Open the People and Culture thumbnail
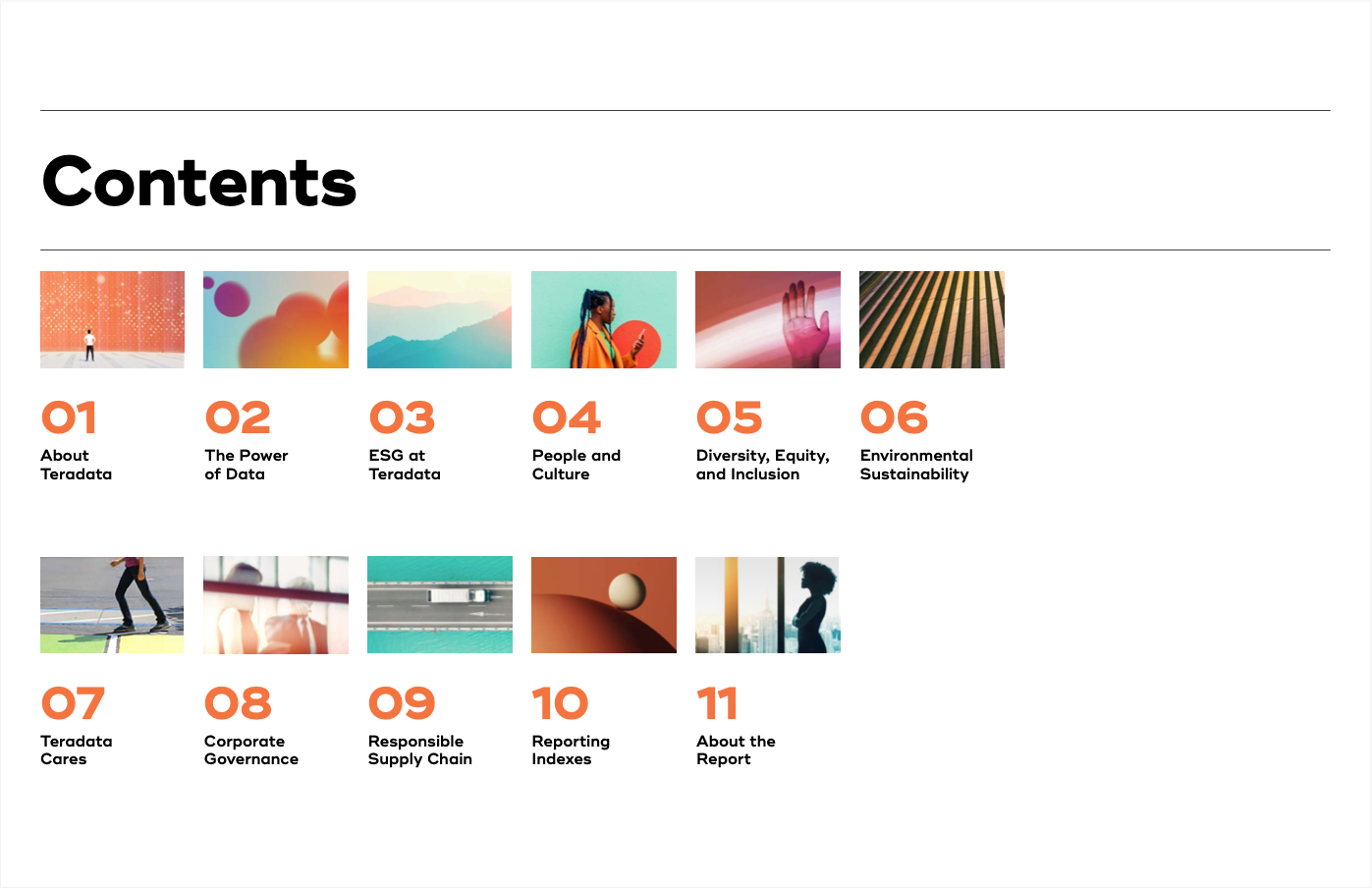Image resolution: width=1372 pixels, height=888 pixels. pyautogui.click(x=603, y=319)
